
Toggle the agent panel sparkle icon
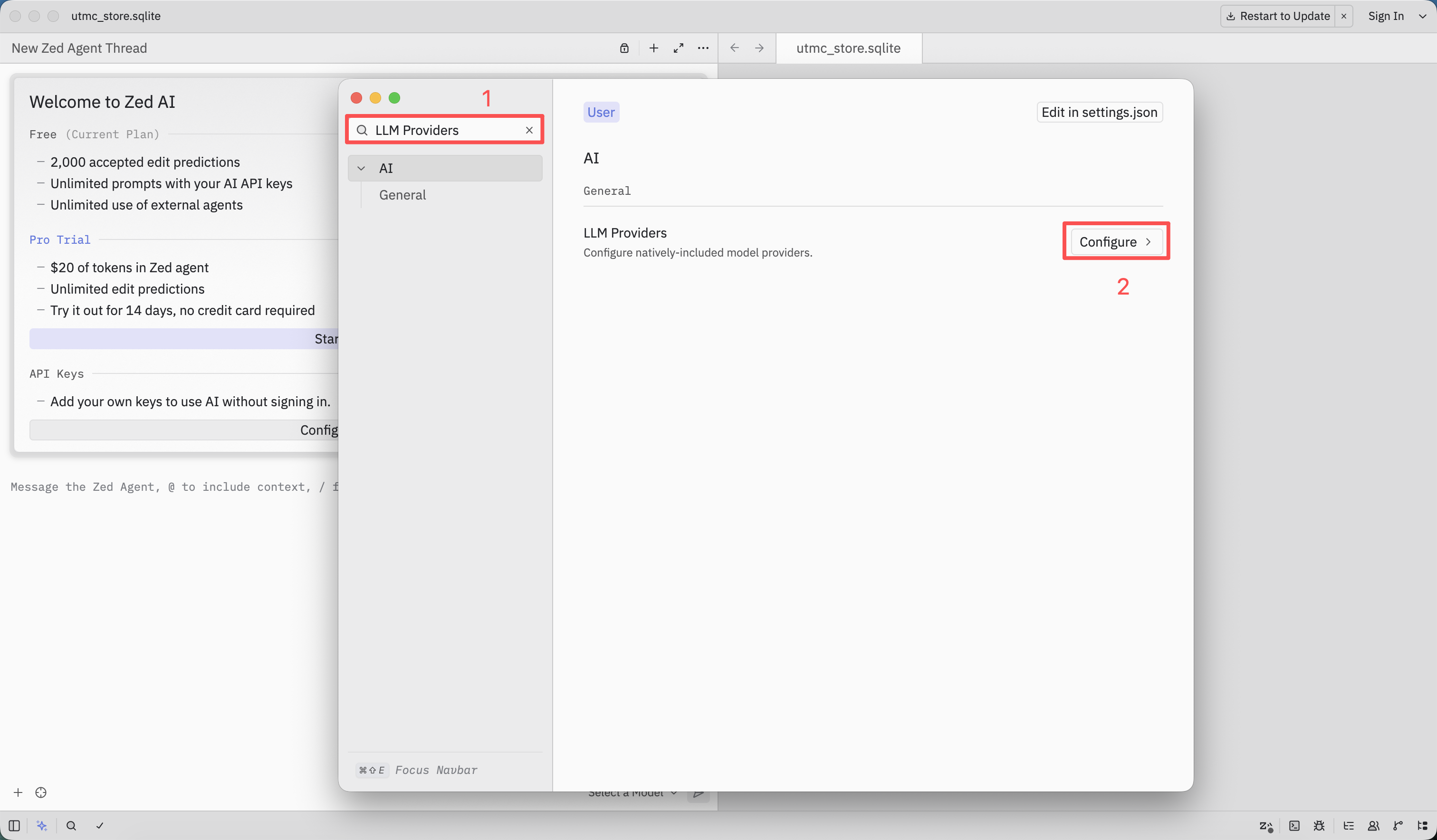tap(42, 825)
